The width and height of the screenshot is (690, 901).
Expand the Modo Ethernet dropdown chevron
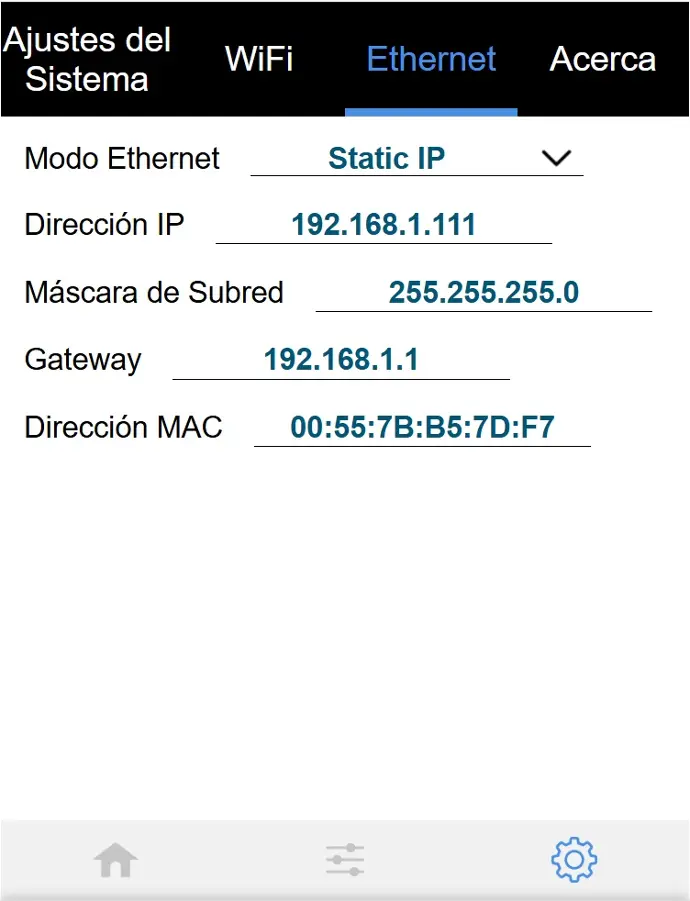555,158
